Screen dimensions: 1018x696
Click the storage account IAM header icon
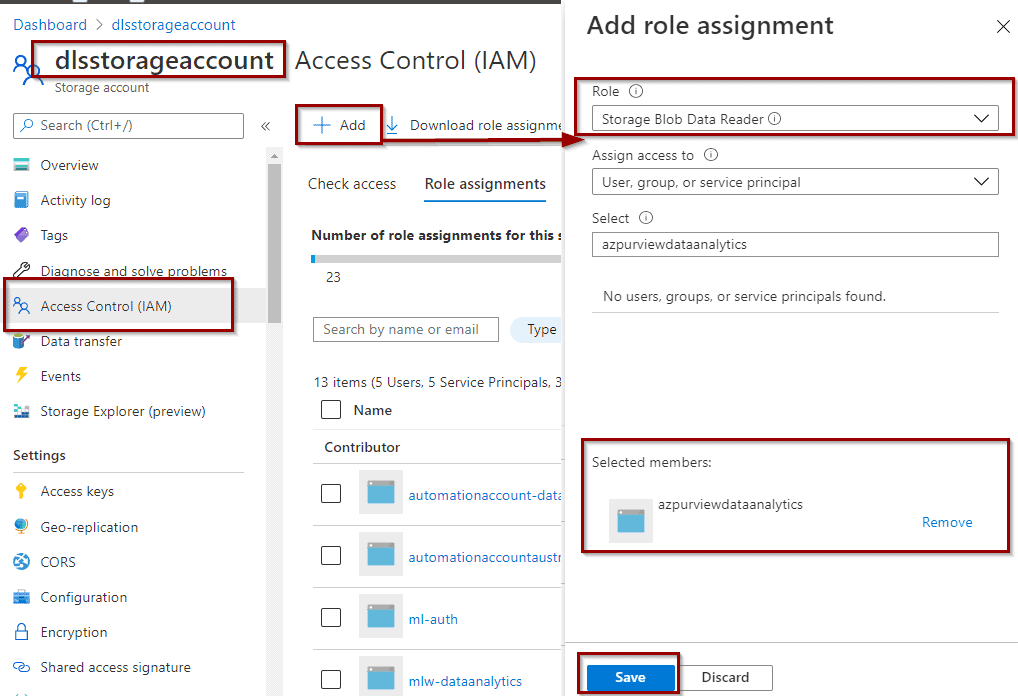click(x=27, y=70)
